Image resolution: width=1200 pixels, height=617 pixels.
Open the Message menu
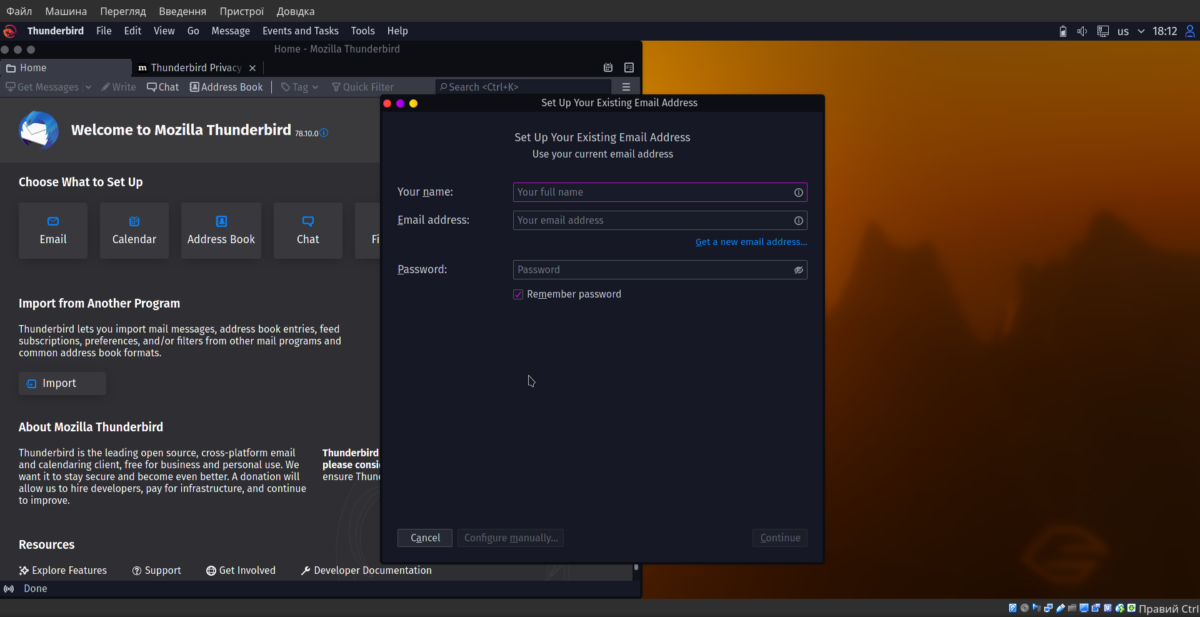tap(231, 31)
